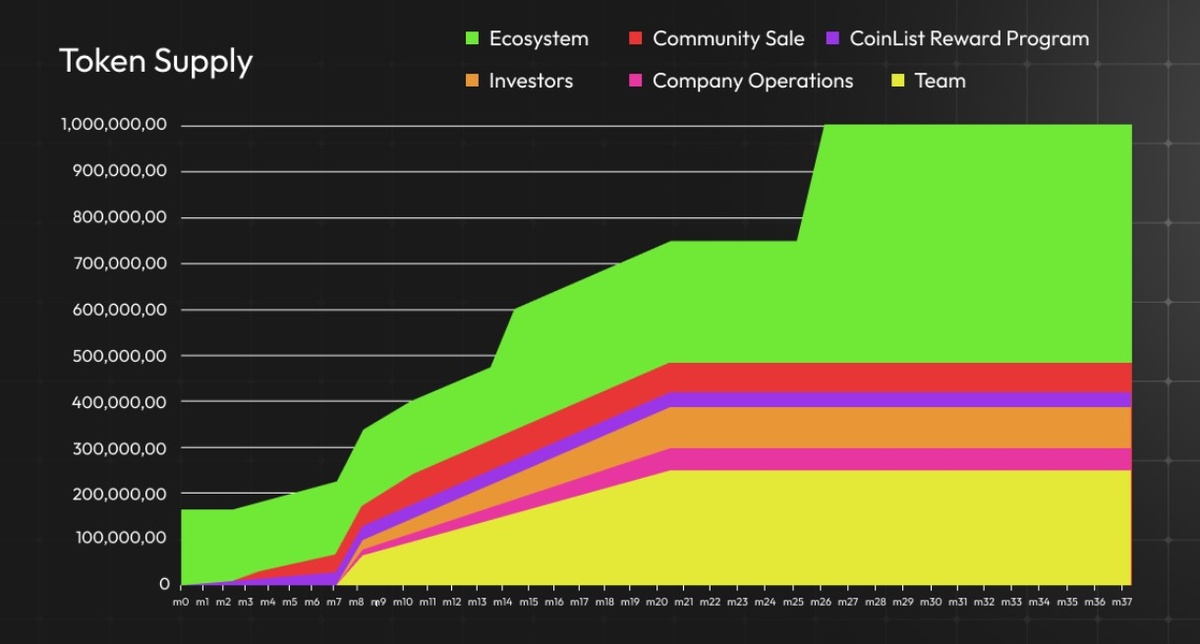Screen dimensions: 1200x644
Task: Click the 500,000,00 y-axis label
Action: pyautogui.click(x=122, y=356)
